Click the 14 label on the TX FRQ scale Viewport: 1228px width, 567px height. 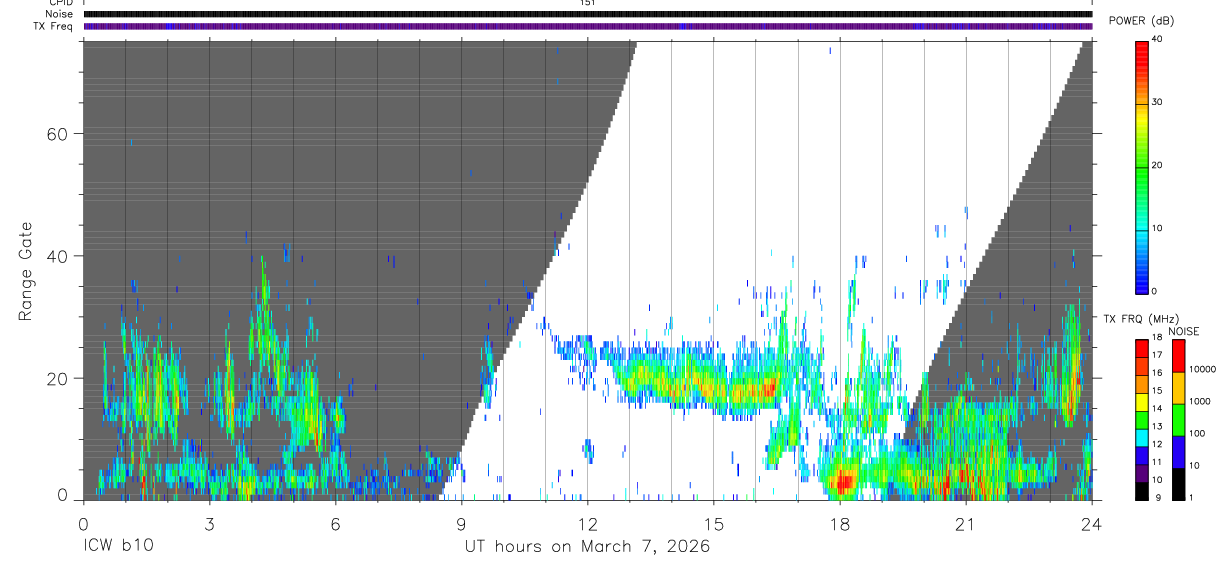pyautogui.click(x=1157, y=409)
